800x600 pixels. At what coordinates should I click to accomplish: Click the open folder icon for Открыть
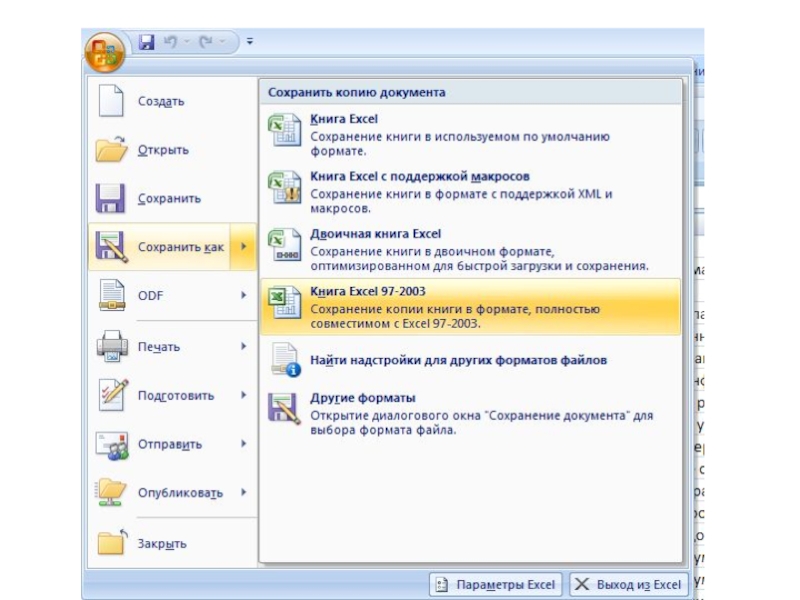[x=111, y=149]
